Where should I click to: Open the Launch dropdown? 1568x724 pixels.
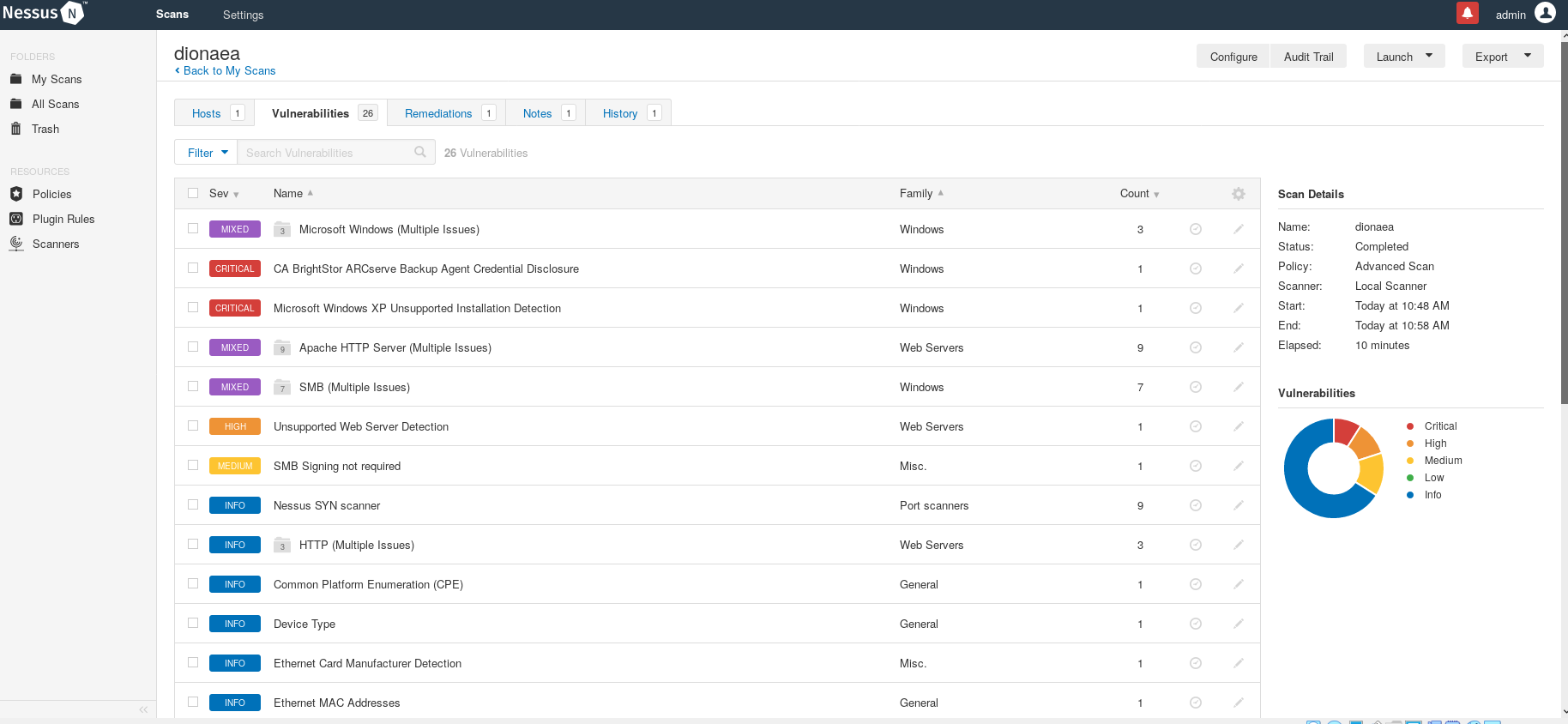point(1404,57)
